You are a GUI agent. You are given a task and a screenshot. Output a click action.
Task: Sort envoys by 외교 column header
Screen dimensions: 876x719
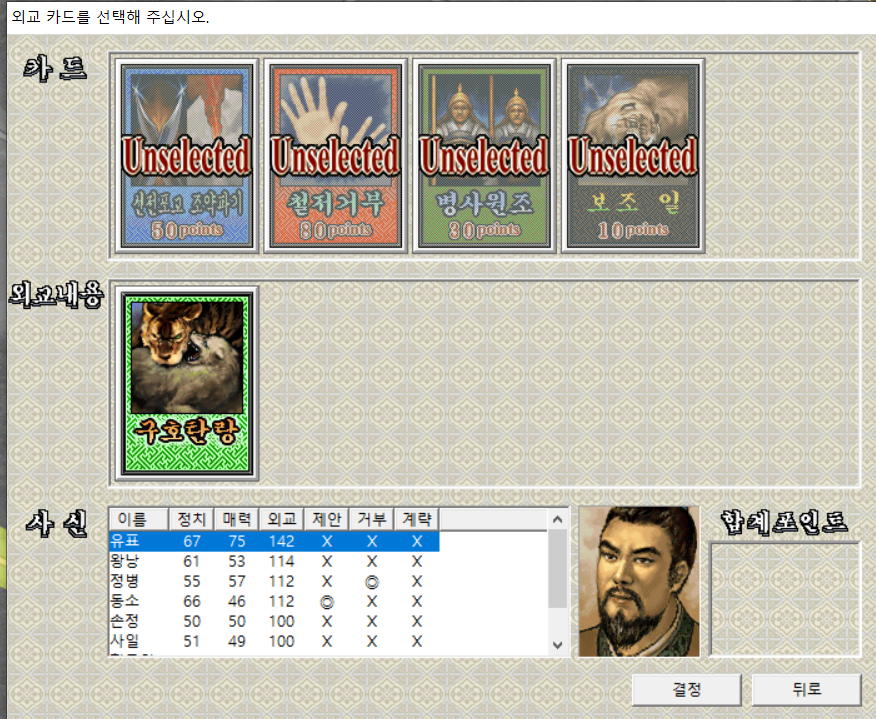(282, 519)
